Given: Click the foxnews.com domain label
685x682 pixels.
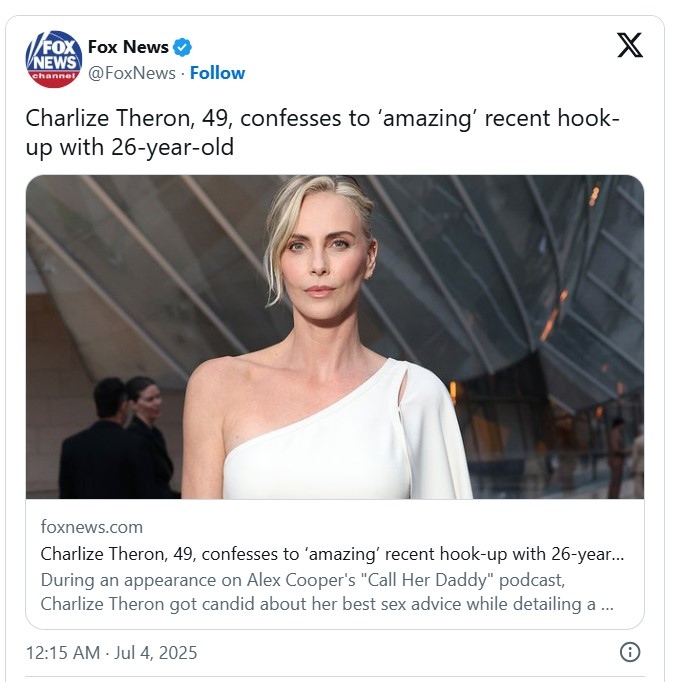Looking at the screenshot, I should click(x=92, y=527).
